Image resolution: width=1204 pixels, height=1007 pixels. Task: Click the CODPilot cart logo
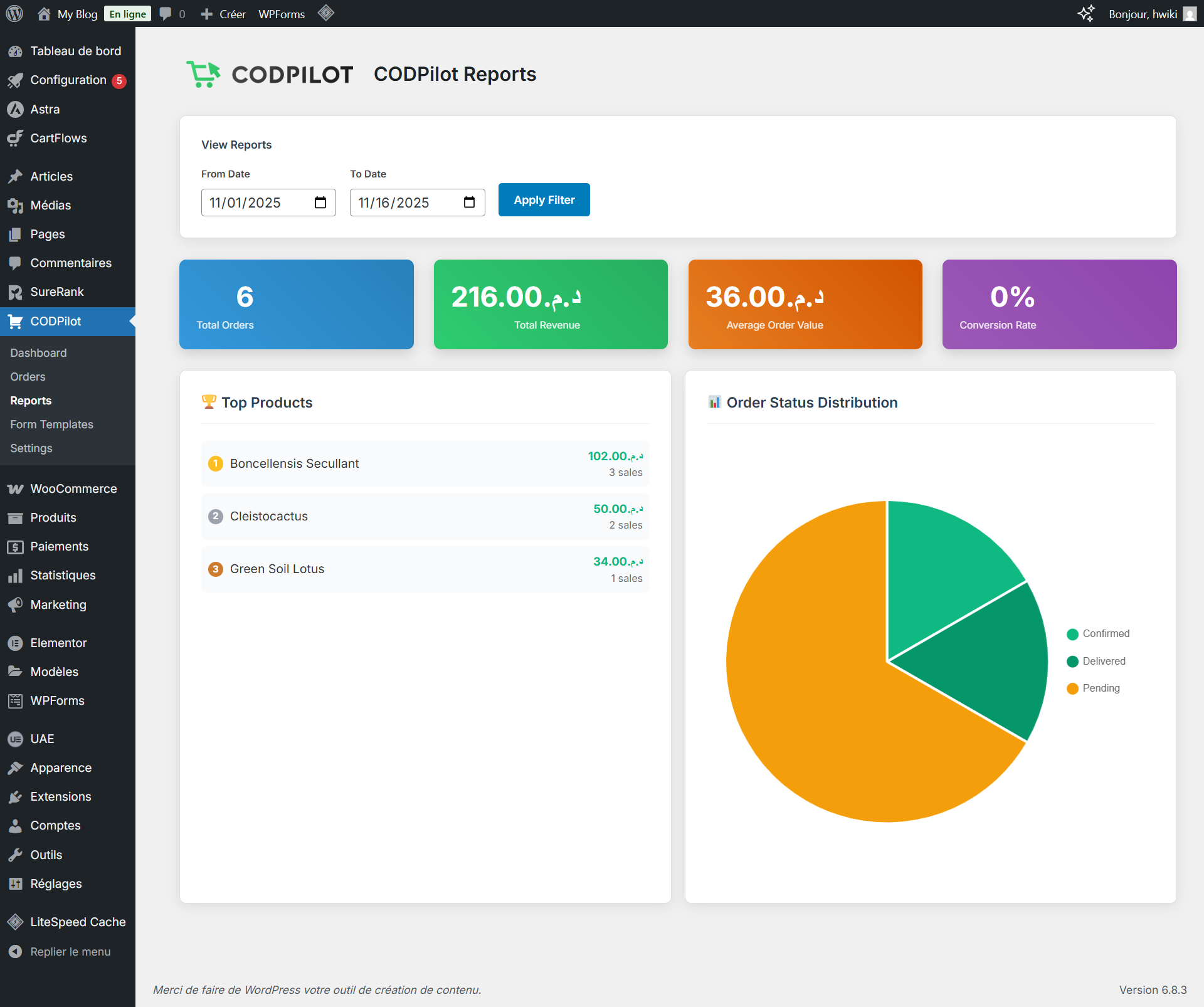tap(204, 74)
